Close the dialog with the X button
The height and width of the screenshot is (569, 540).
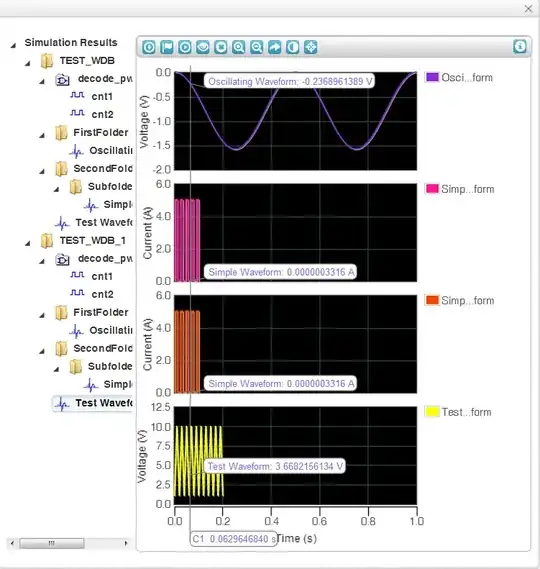[x=528, y=8]
